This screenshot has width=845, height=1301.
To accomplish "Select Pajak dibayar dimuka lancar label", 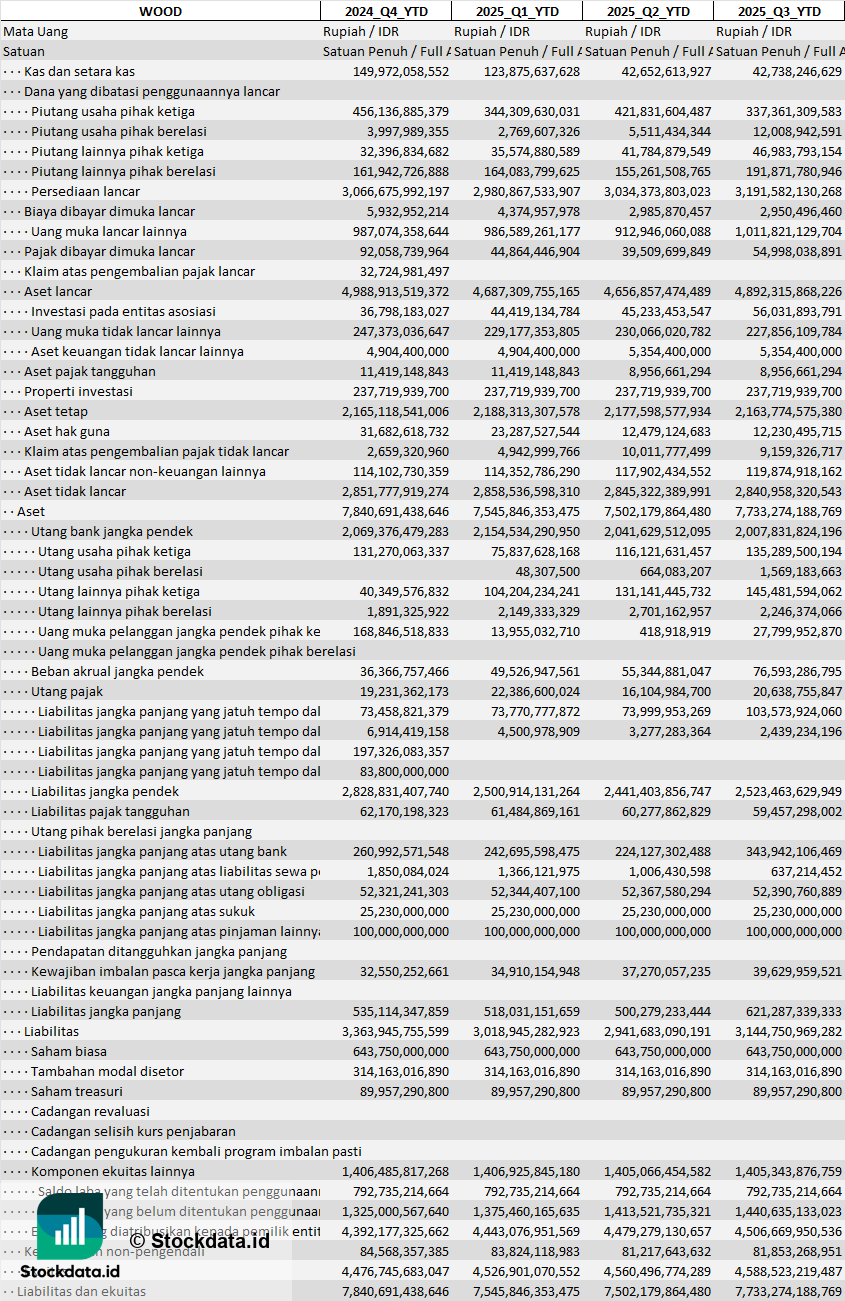I will [109, 251].
